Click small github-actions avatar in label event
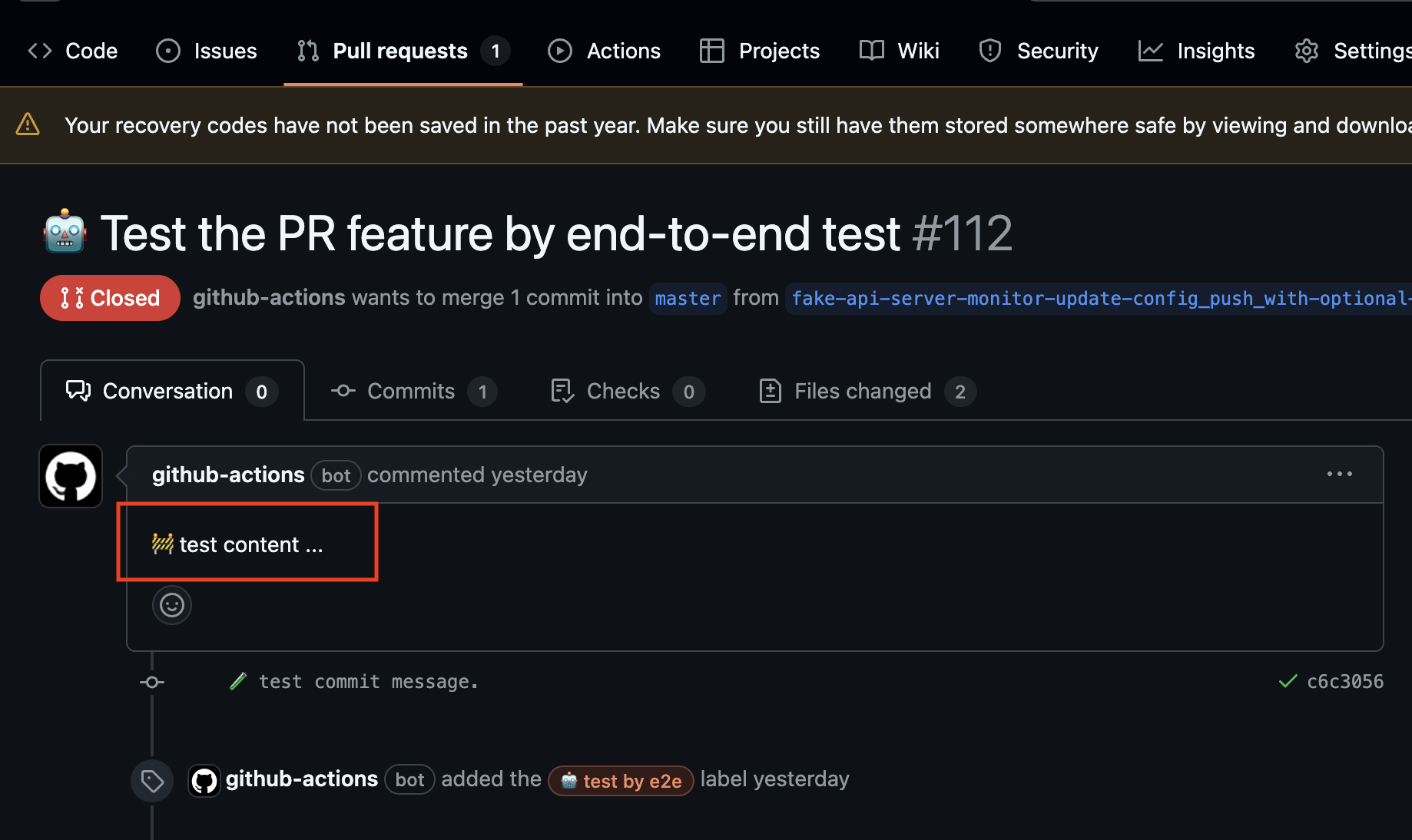The height and width of the screenshot is (840, 1412). 204,781
